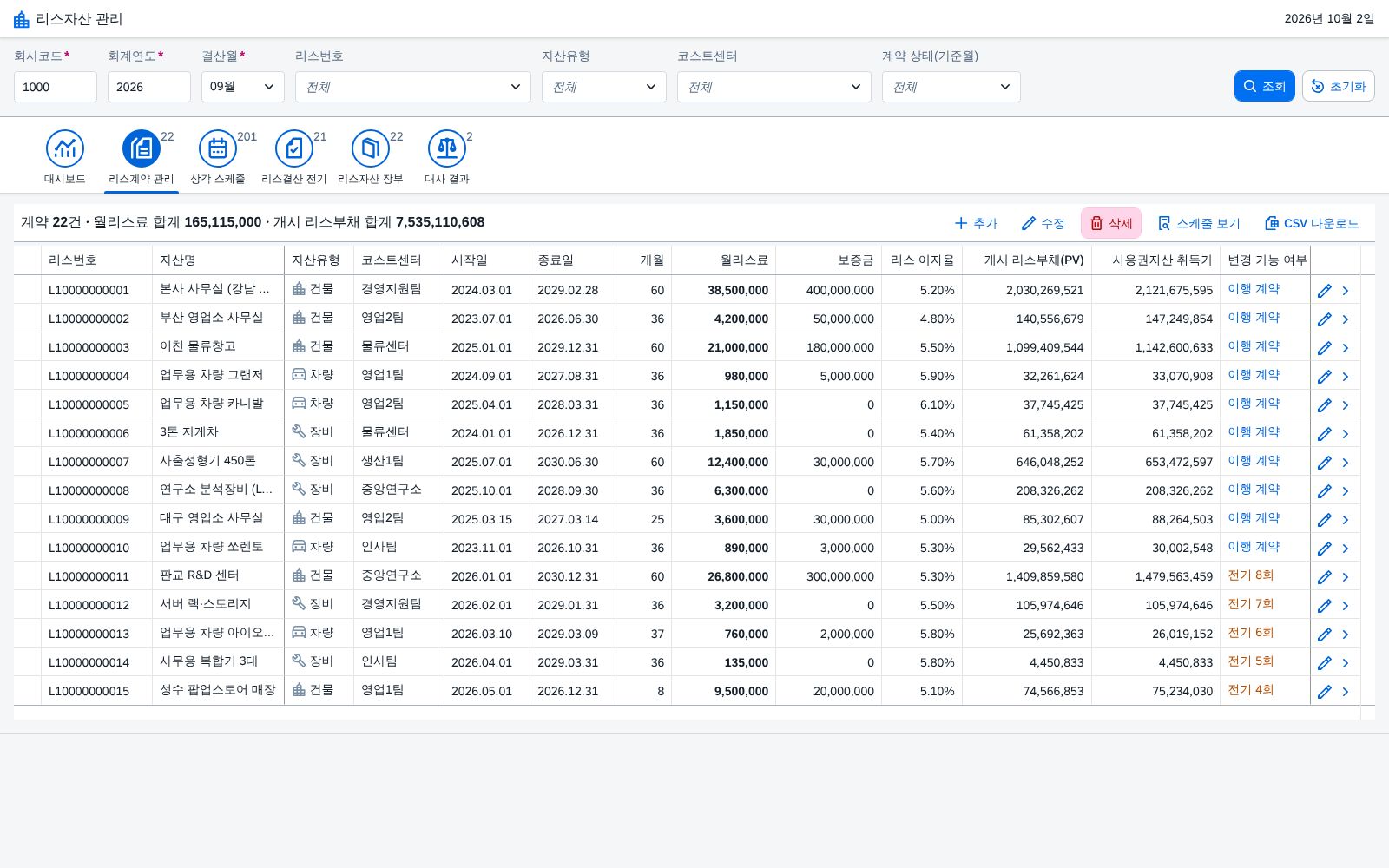
Task: Open details chevron for row L10000000013
Action: pos(1346,635)
